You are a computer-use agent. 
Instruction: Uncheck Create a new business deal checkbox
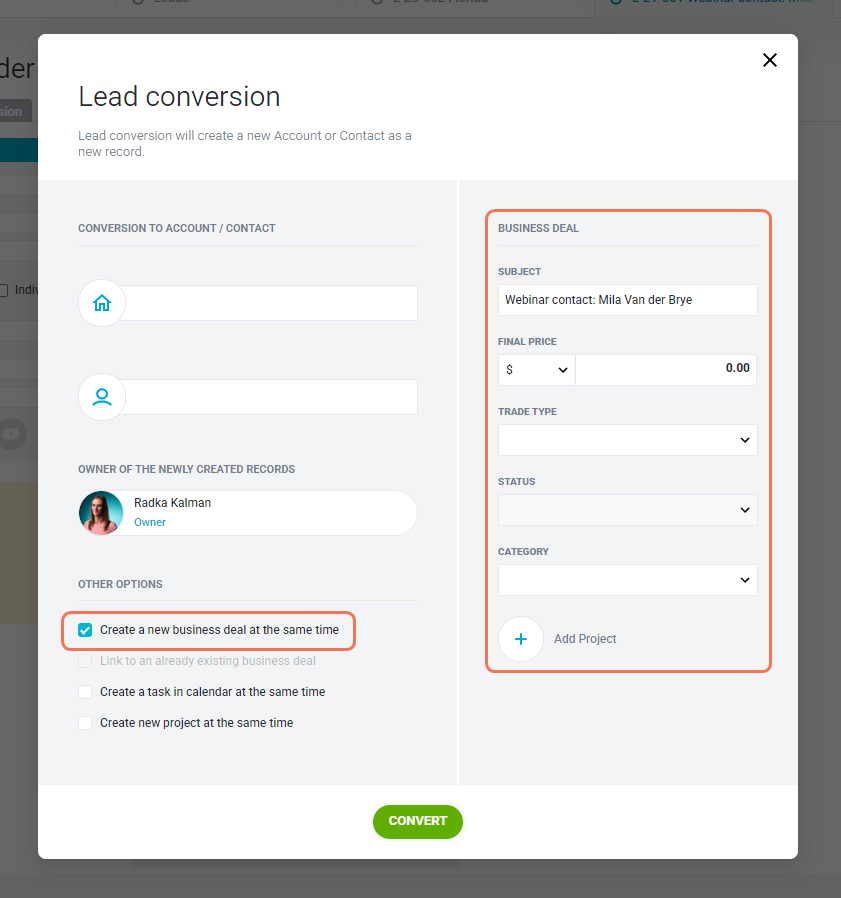[x=85, y=630]
